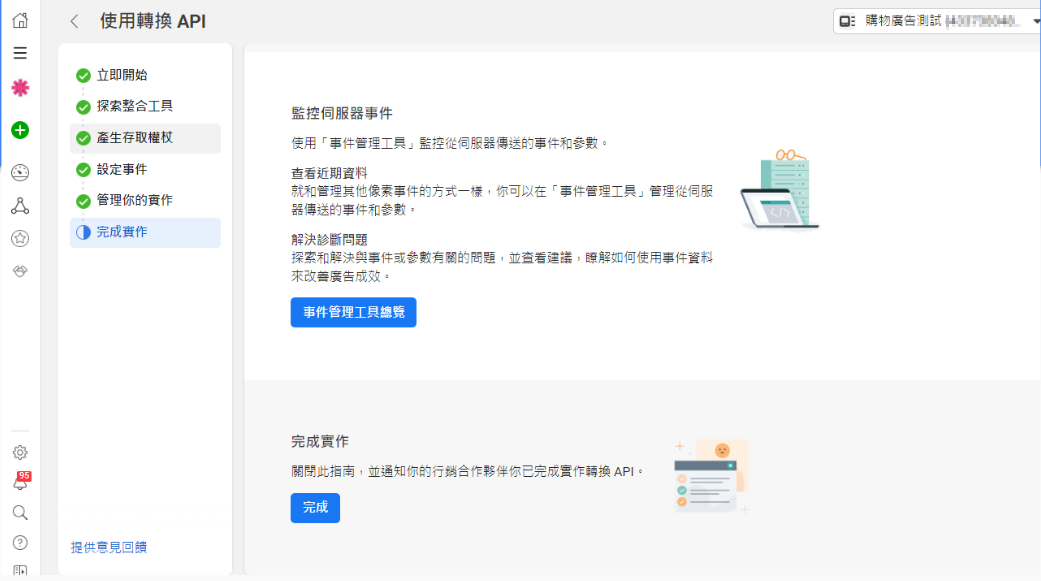
Task: Click the 事件管理工具總覽 button
Action: click(353, 312)
